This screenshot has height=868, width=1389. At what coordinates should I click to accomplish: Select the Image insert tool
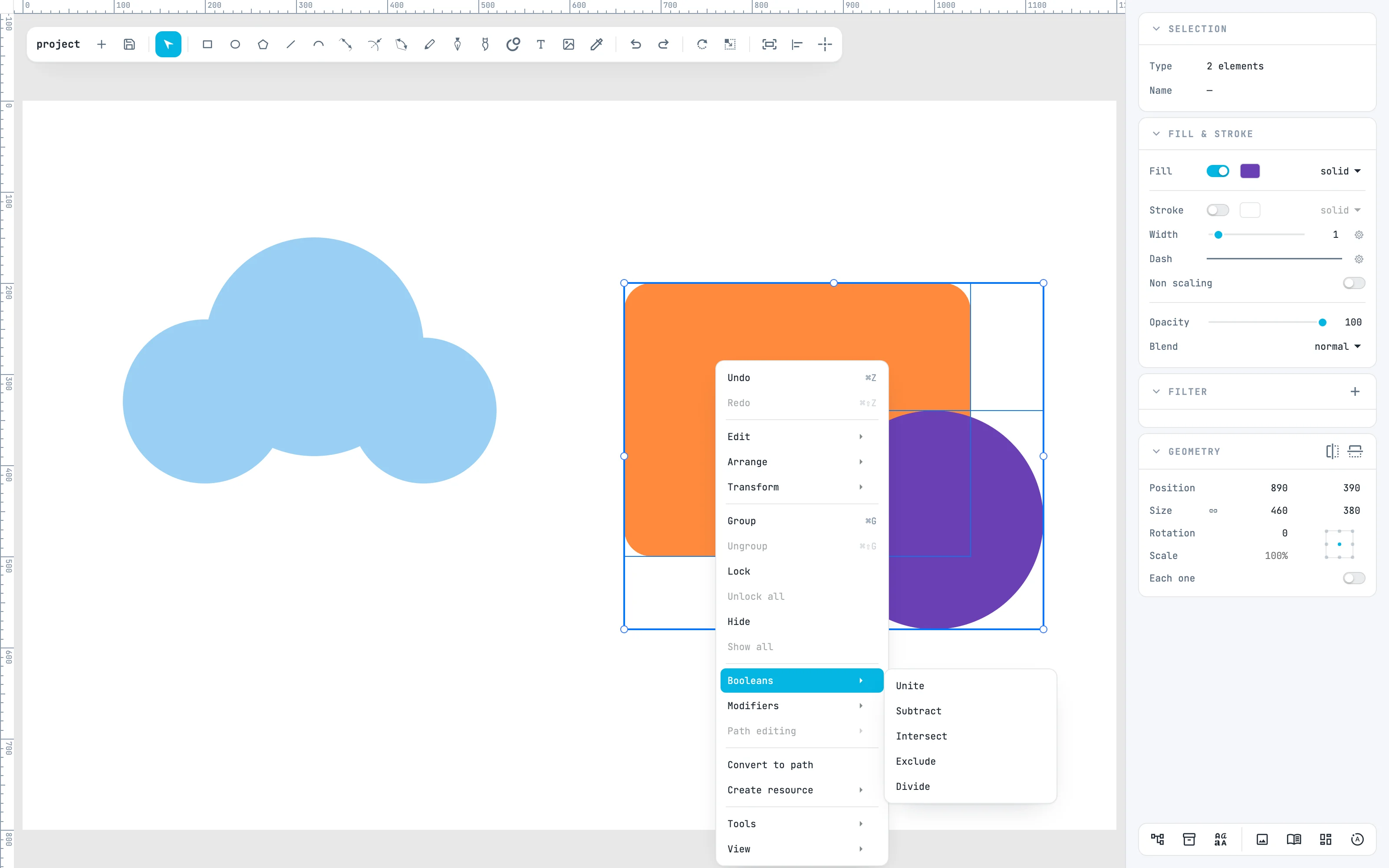point(568,44)
